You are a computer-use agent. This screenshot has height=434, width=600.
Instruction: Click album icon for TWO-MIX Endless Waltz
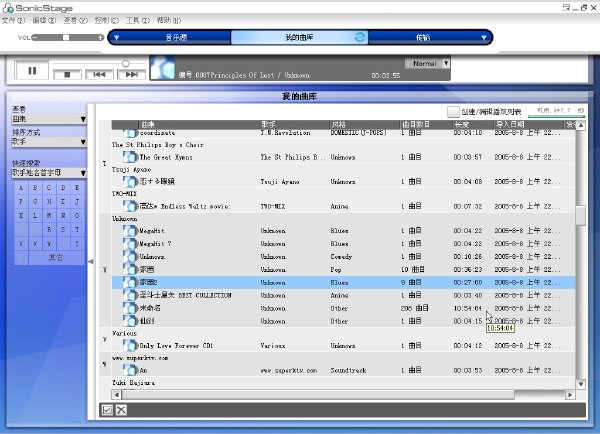130,206
